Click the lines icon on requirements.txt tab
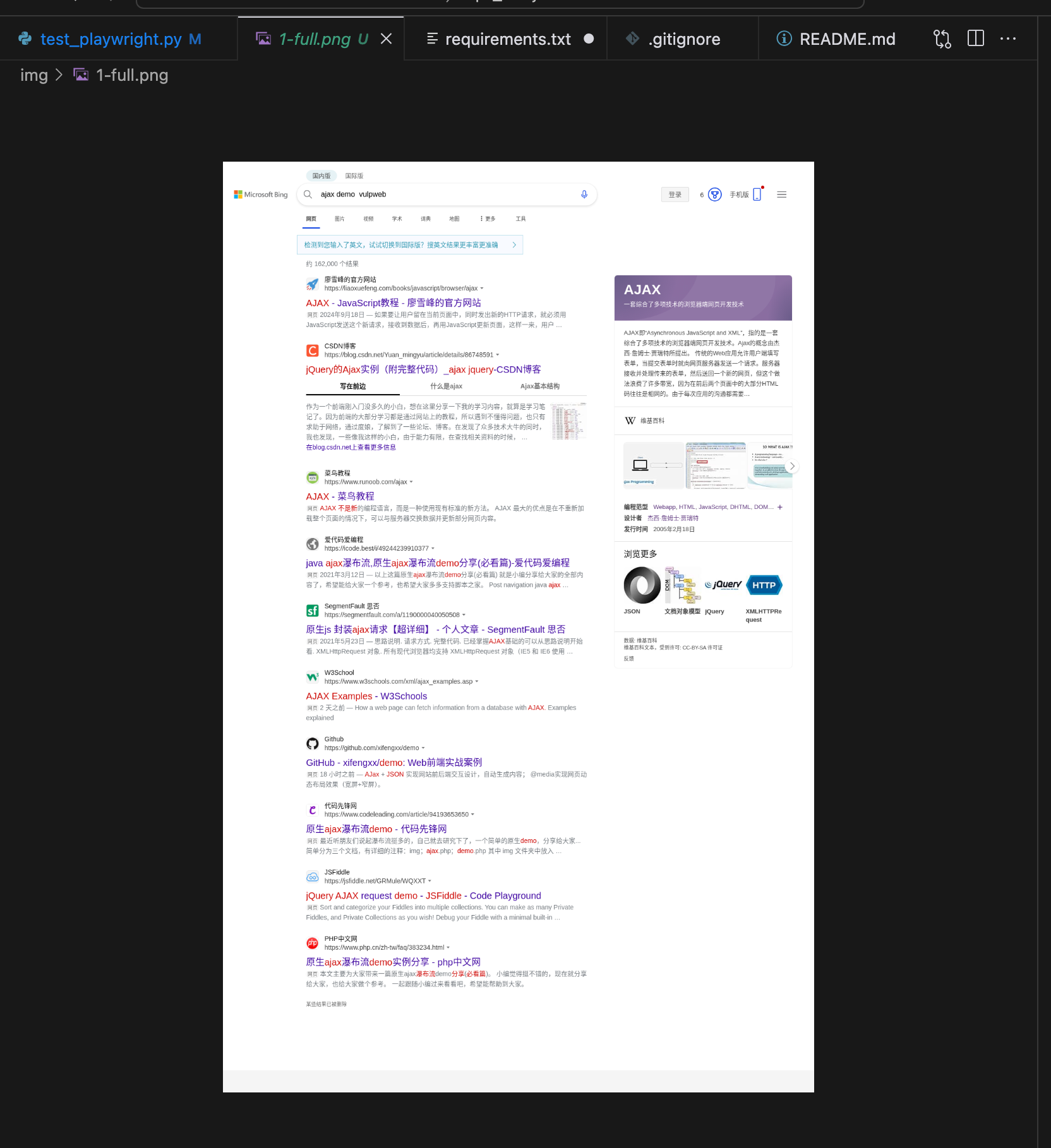Screen dimensions: 1051x1148 tap(433, 39)
